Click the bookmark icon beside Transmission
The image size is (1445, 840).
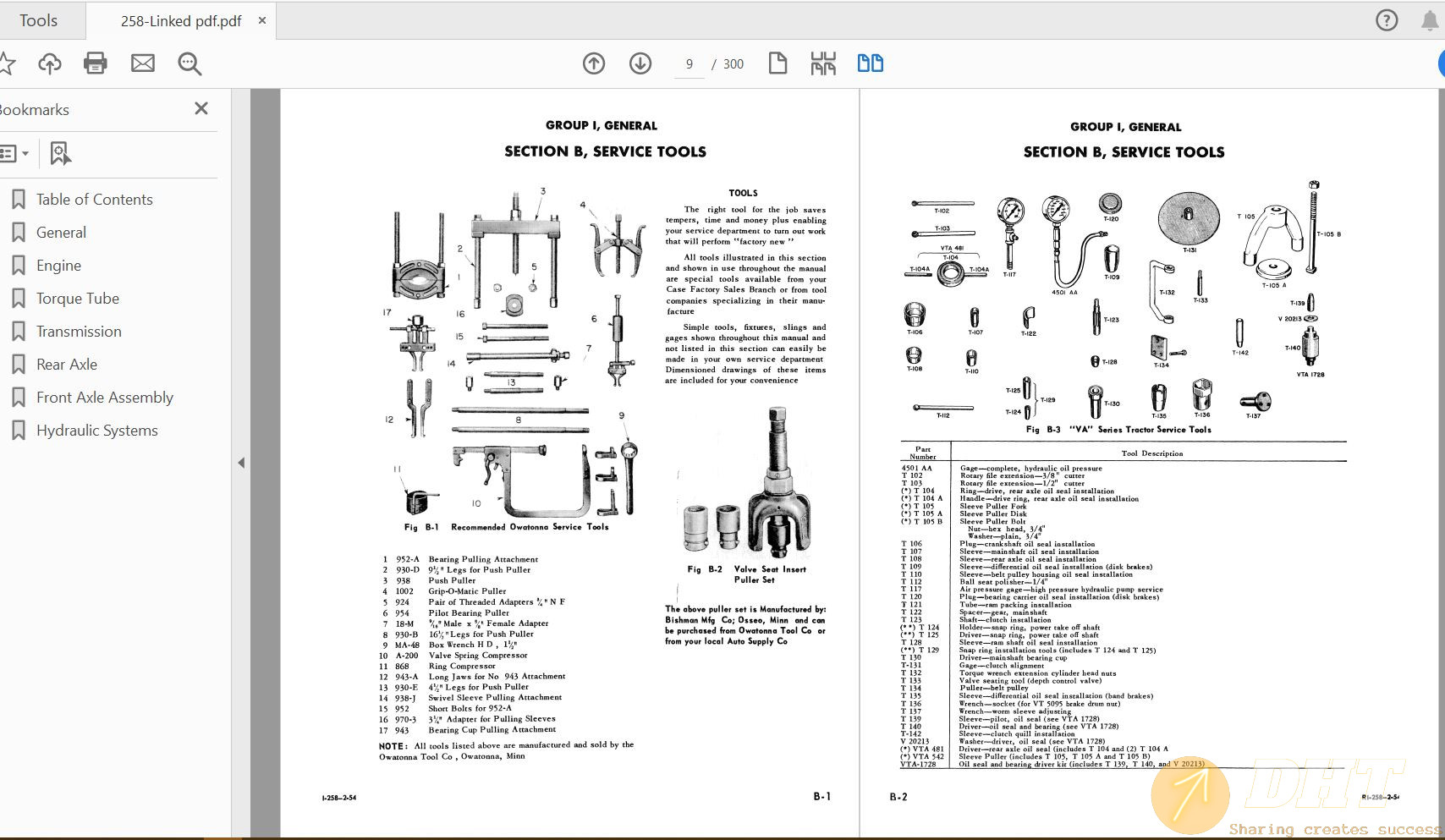click(x=18, y=332)
